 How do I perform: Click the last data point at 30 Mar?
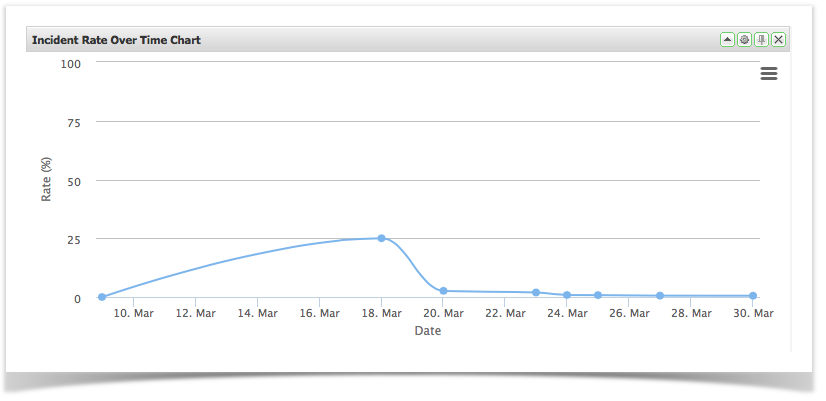[753, 296]
